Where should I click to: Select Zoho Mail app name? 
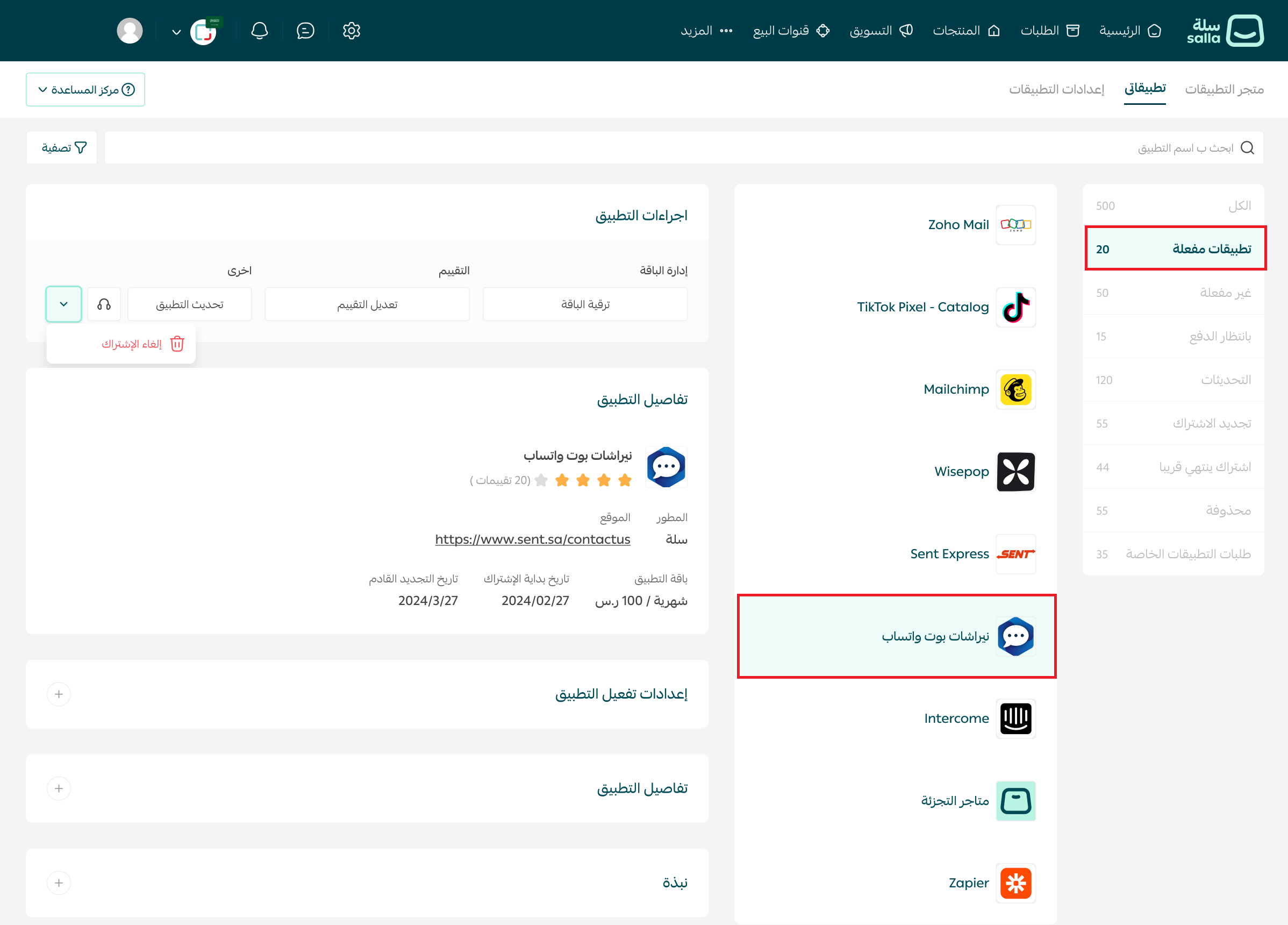click(x=958, y=225)
